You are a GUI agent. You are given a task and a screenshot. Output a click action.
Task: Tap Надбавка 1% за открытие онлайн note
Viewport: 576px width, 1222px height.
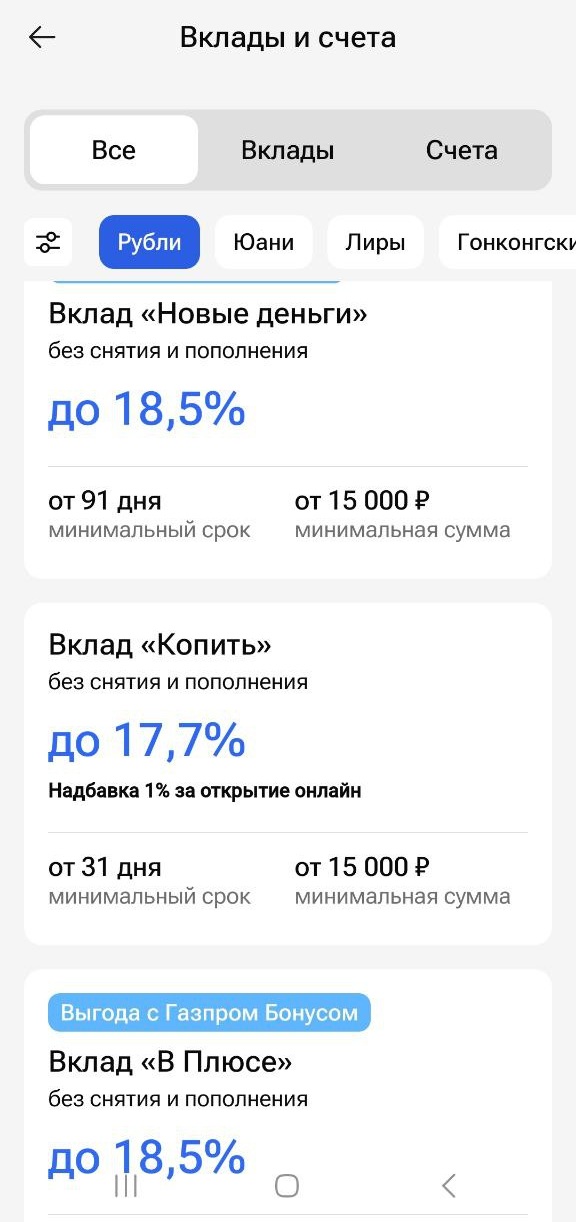pyautogui.click(x=205, y=791)
